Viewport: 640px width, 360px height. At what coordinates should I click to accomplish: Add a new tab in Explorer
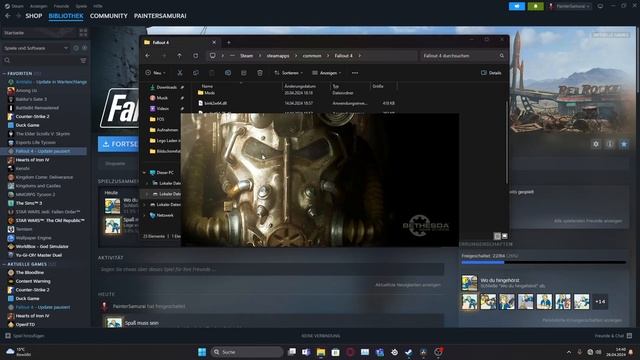click(x=229, y=42)
